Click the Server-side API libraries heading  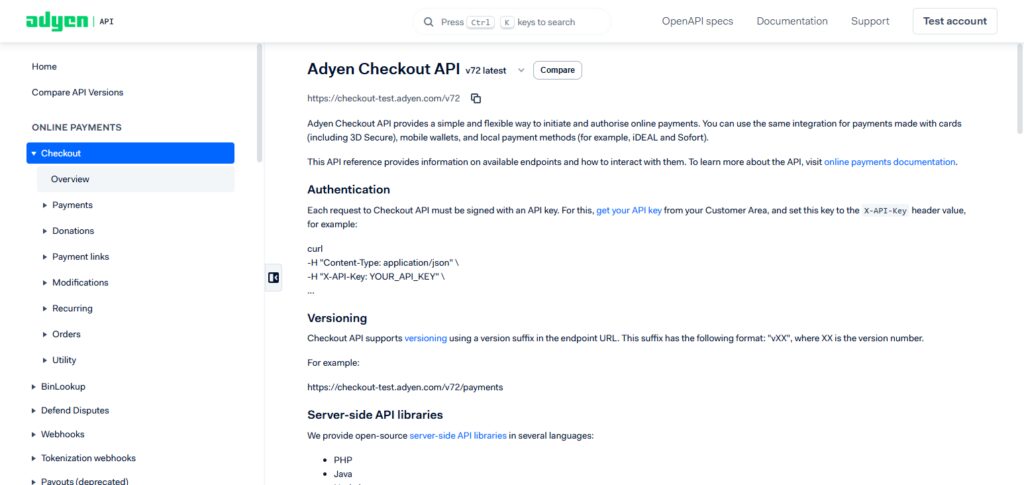click(x=376, y=415)
